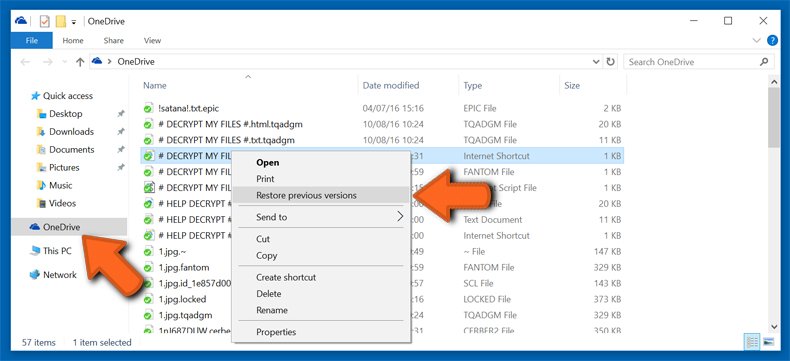The height and width of the screenshot is (361, 790).
Task: Click the OneDrive address bar path
Action: point(136,62)
